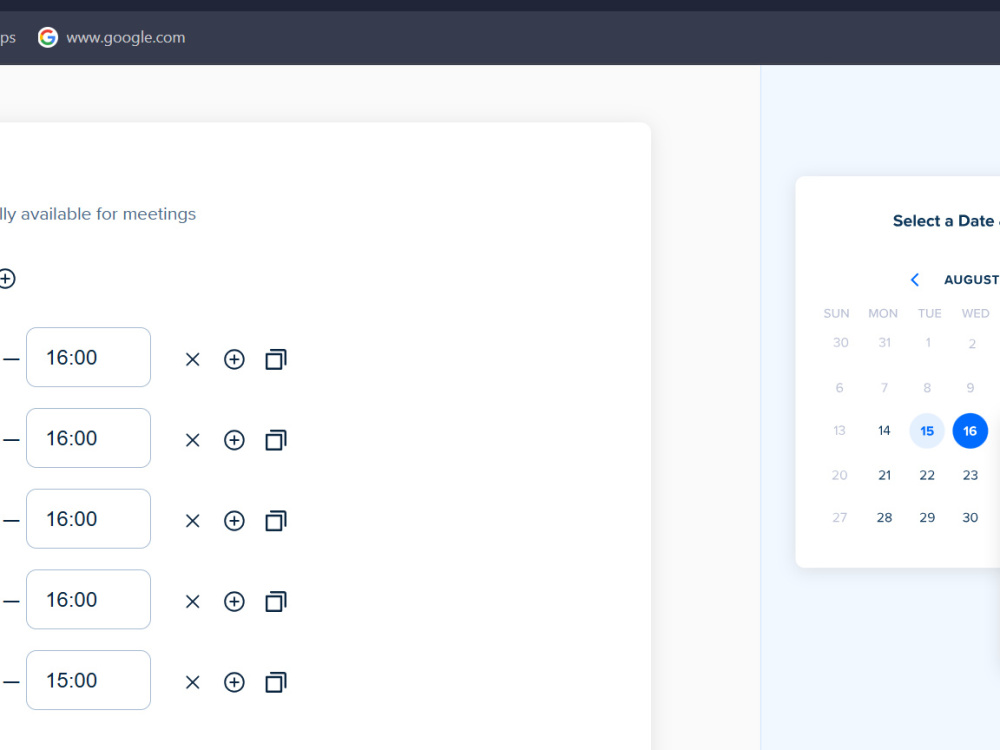Add an interval in the topmost 16:00 row

(234, 360)
